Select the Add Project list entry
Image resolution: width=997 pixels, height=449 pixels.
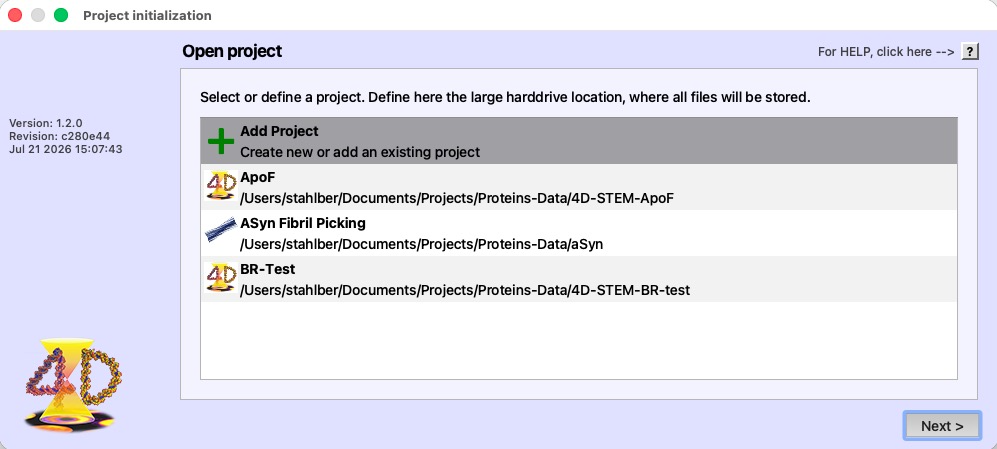[579, 141]
